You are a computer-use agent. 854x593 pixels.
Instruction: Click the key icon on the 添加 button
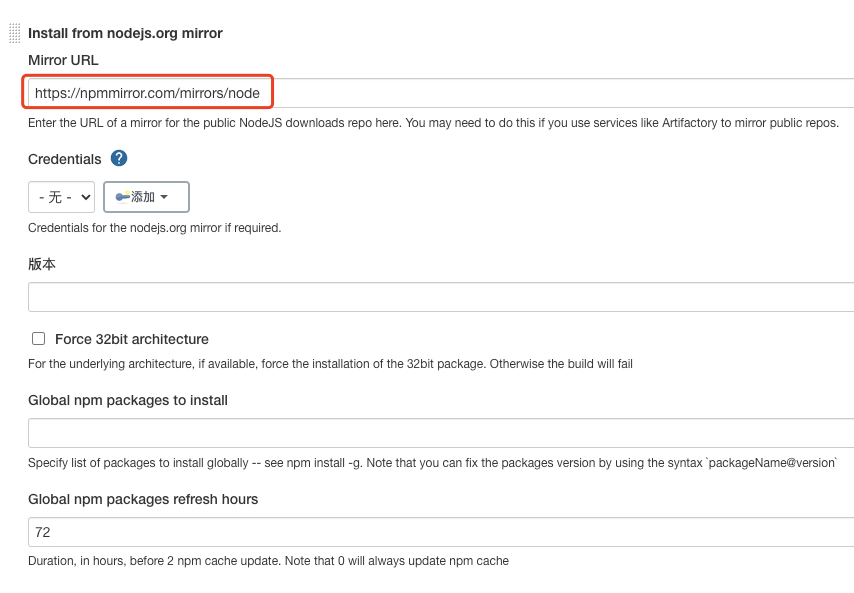[x=123, y=197]
